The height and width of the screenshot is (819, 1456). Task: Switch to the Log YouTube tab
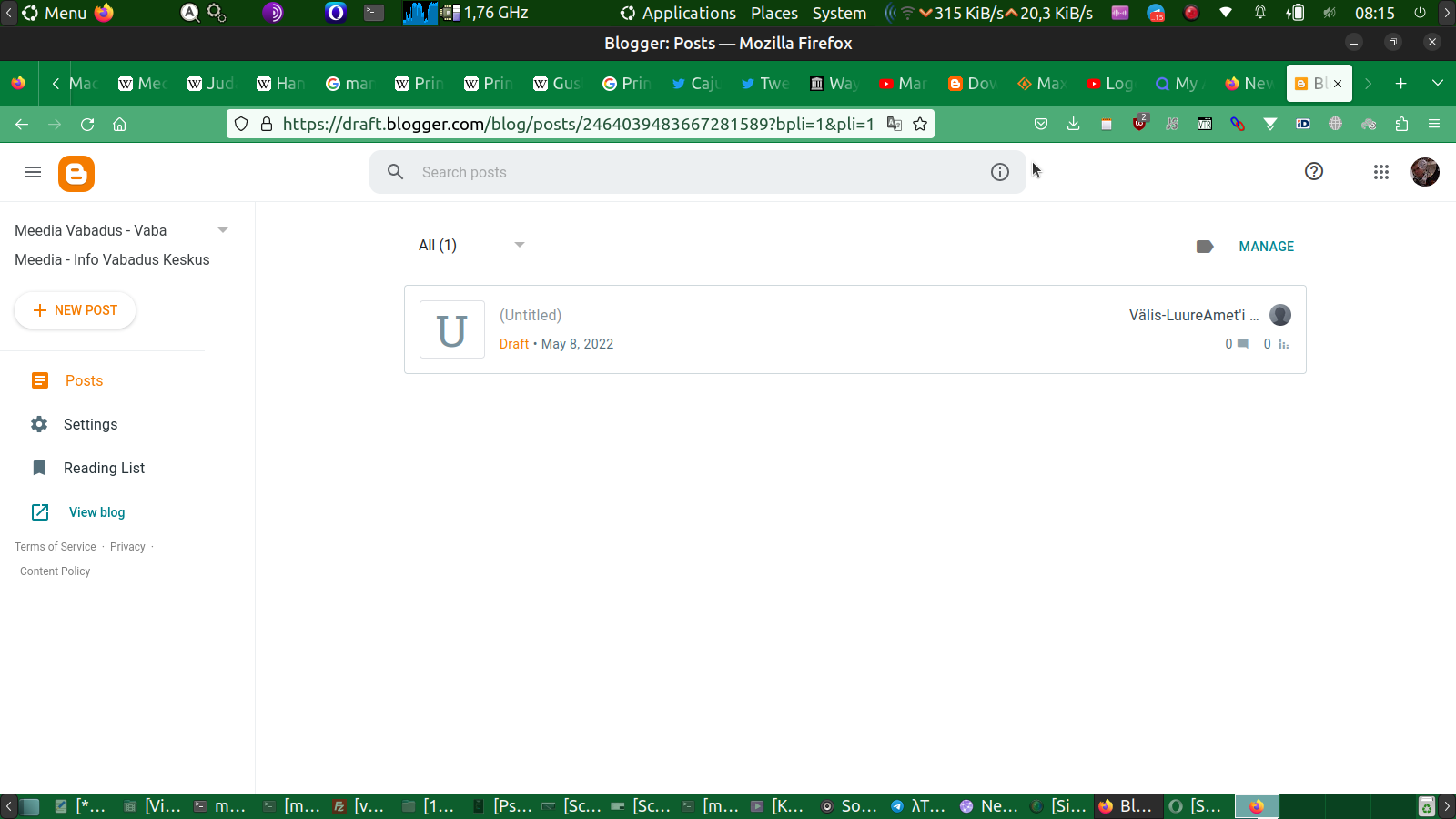(x=1110, y=84)
